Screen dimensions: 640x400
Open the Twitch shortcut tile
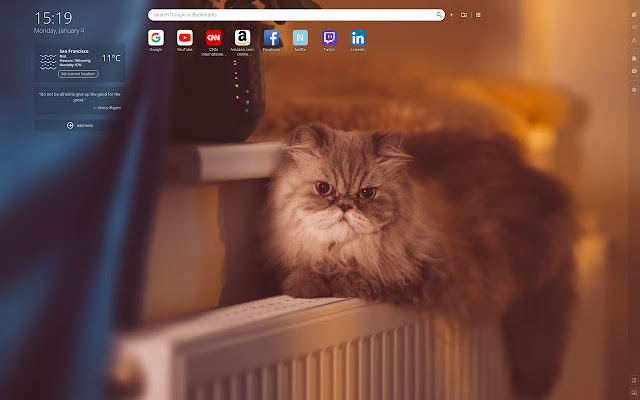[329, 38]
